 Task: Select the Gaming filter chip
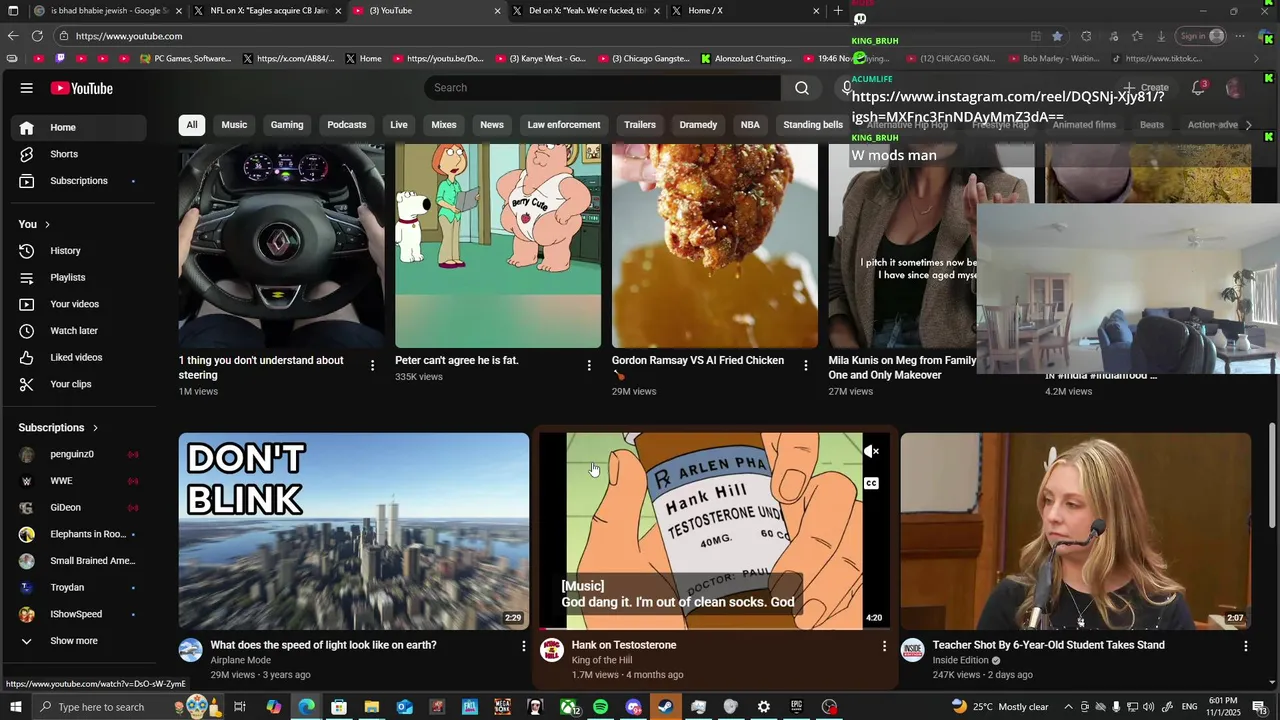pos(287,125)
